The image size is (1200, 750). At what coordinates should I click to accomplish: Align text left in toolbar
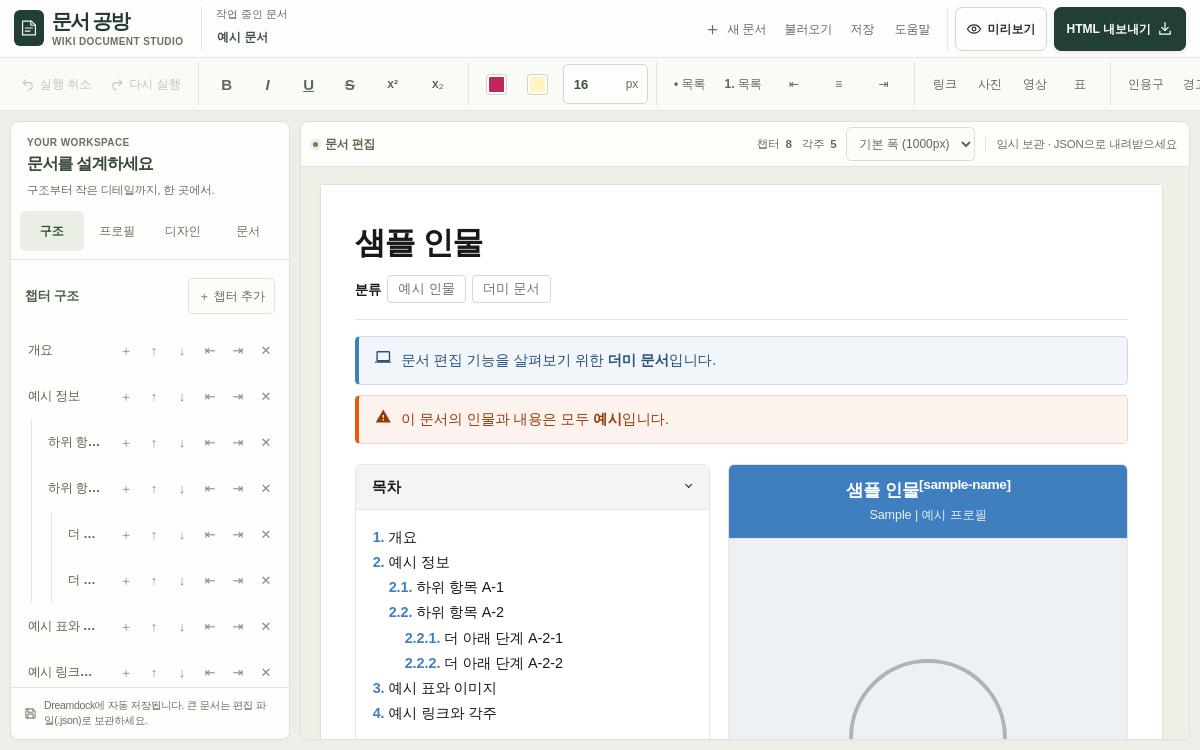pyautogui.click(x=794, y=84)
